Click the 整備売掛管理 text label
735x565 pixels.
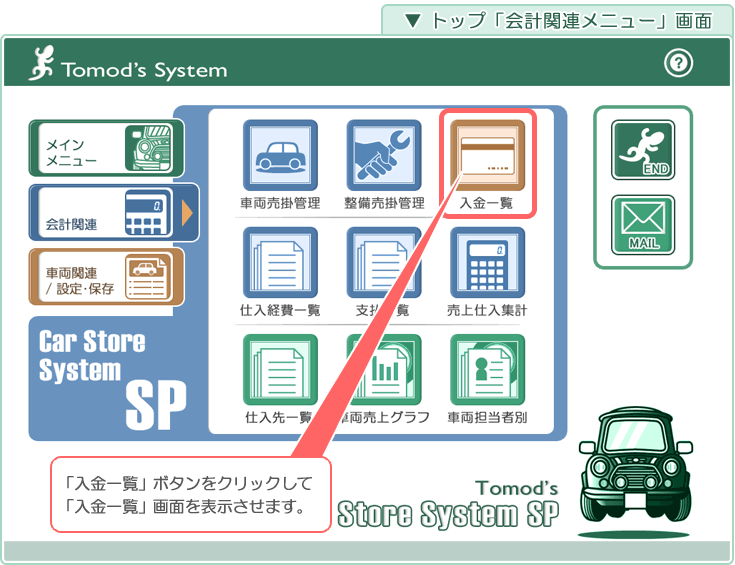click(384, 203)
